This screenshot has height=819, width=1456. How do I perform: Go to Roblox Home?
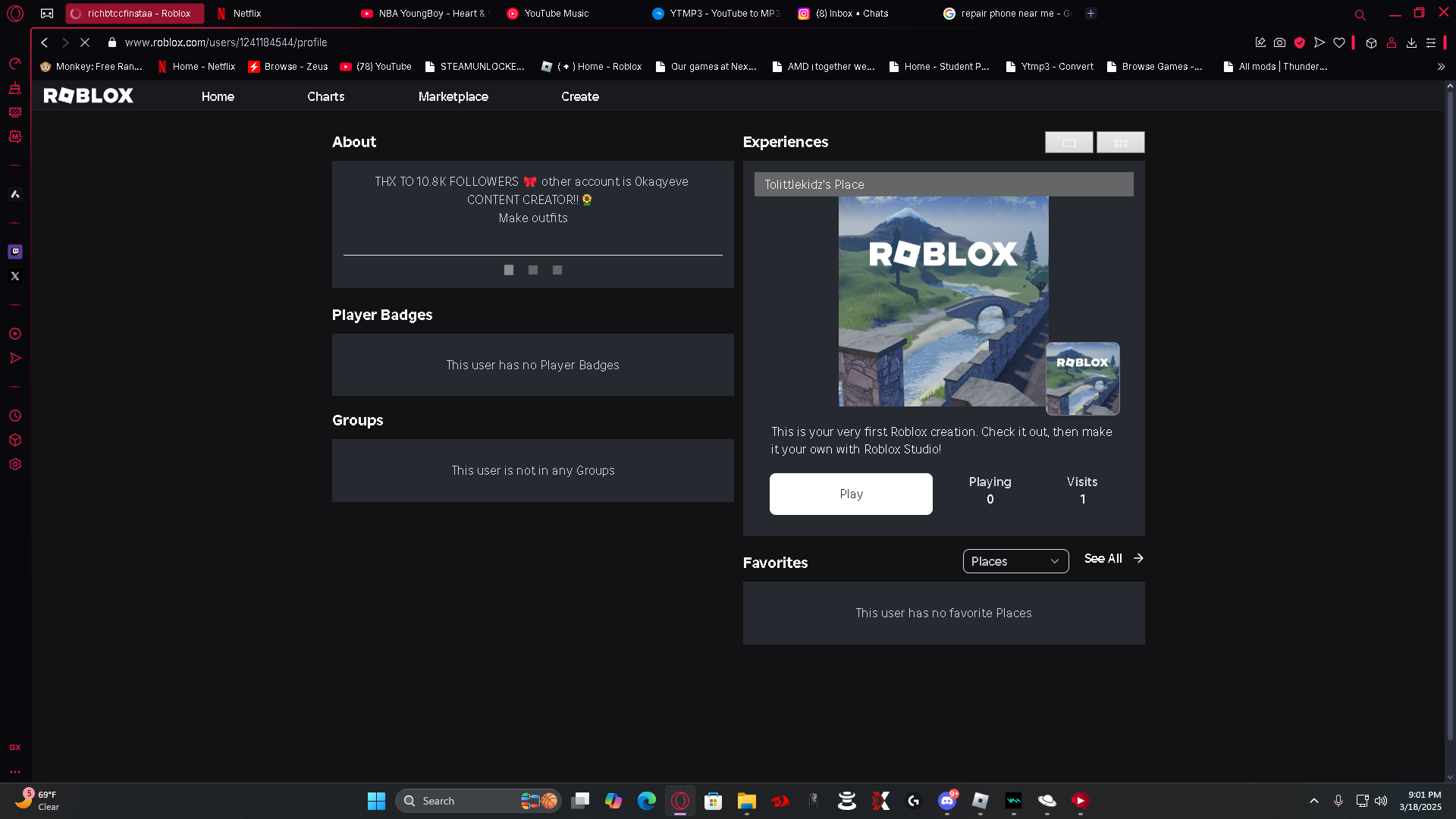pyautogui.click(x=218, y=96)
